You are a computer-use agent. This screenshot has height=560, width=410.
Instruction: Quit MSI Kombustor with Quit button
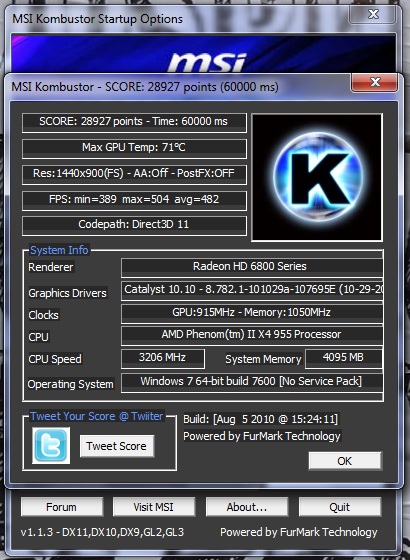pyautogui.click(x=340, y=507)
